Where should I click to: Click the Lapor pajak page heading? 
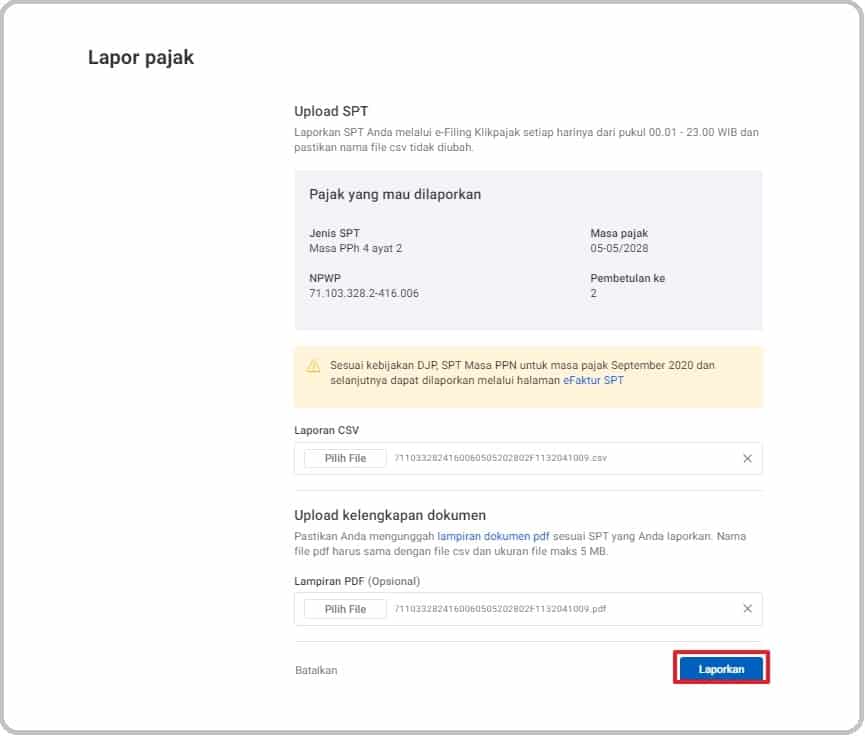point(141,58)
